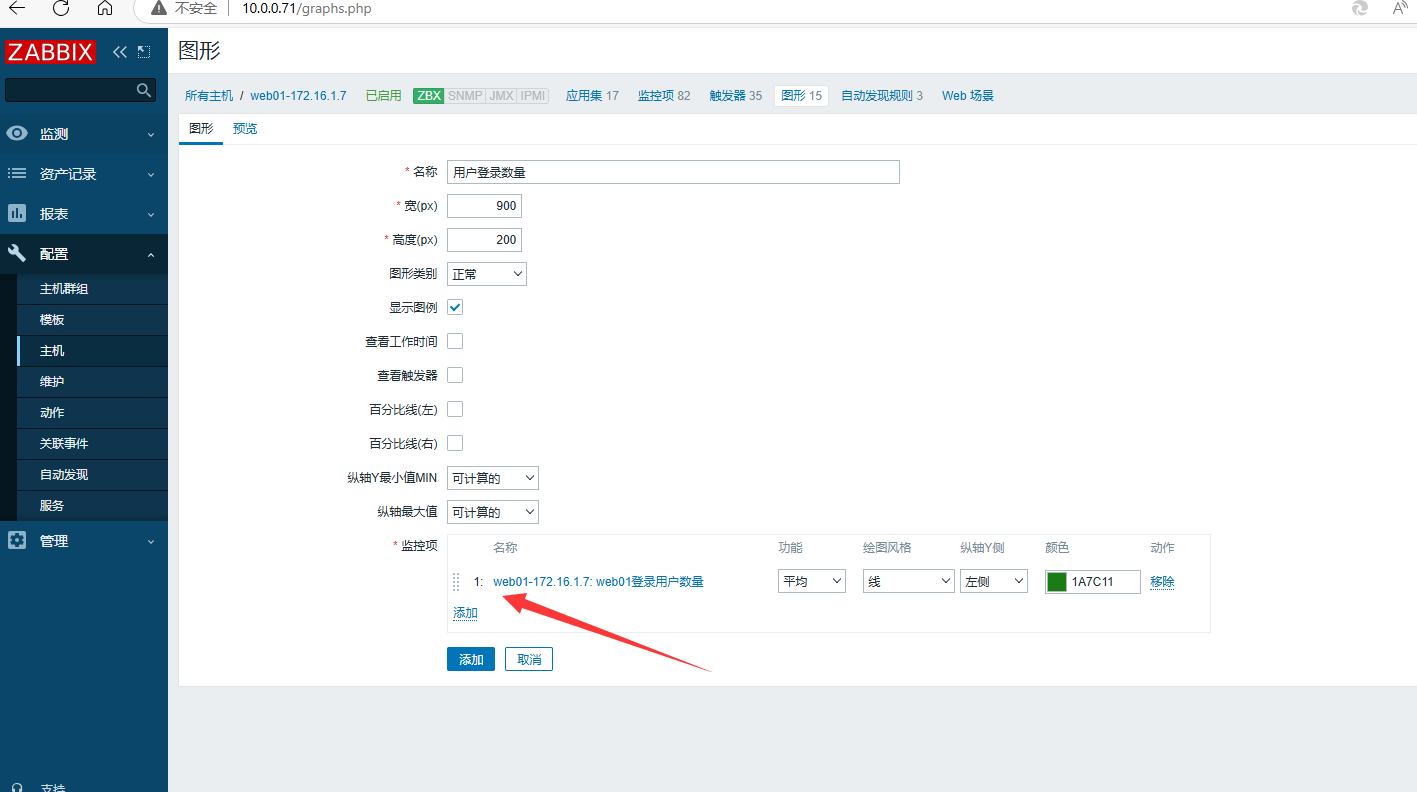Click read-aloud icon in address bar
Screen dimensions: 1417x792
click(1400, 8)
